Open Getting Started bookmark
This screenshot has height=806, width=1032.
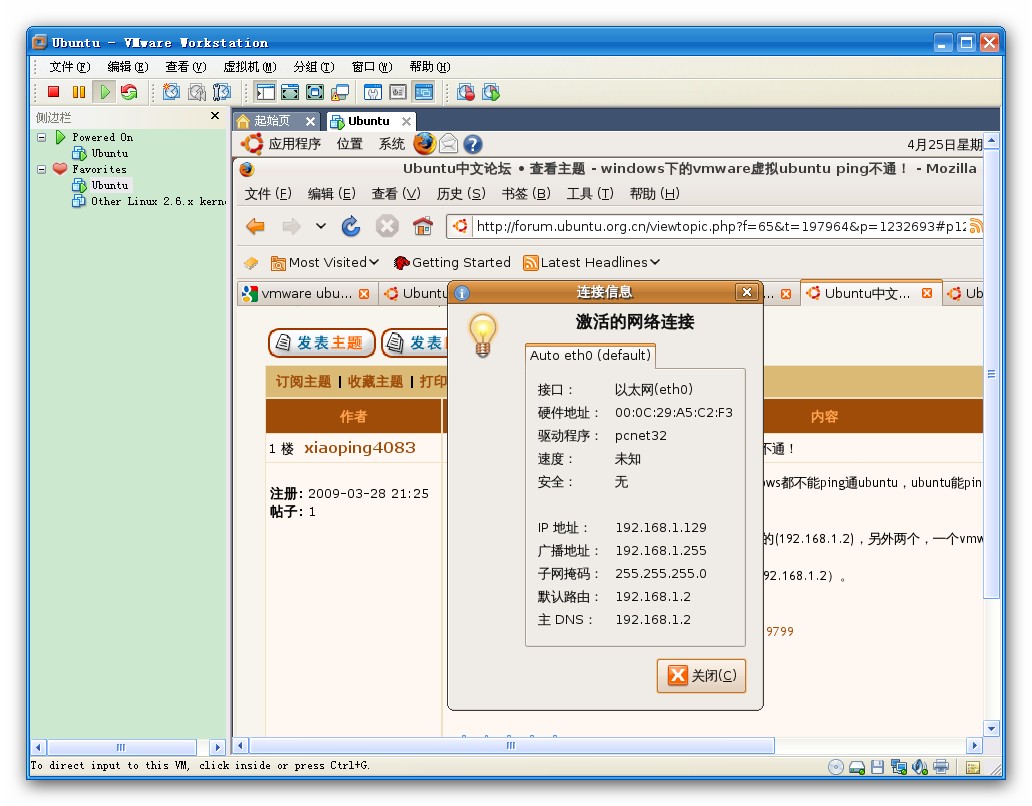click(x=452, y=263)
